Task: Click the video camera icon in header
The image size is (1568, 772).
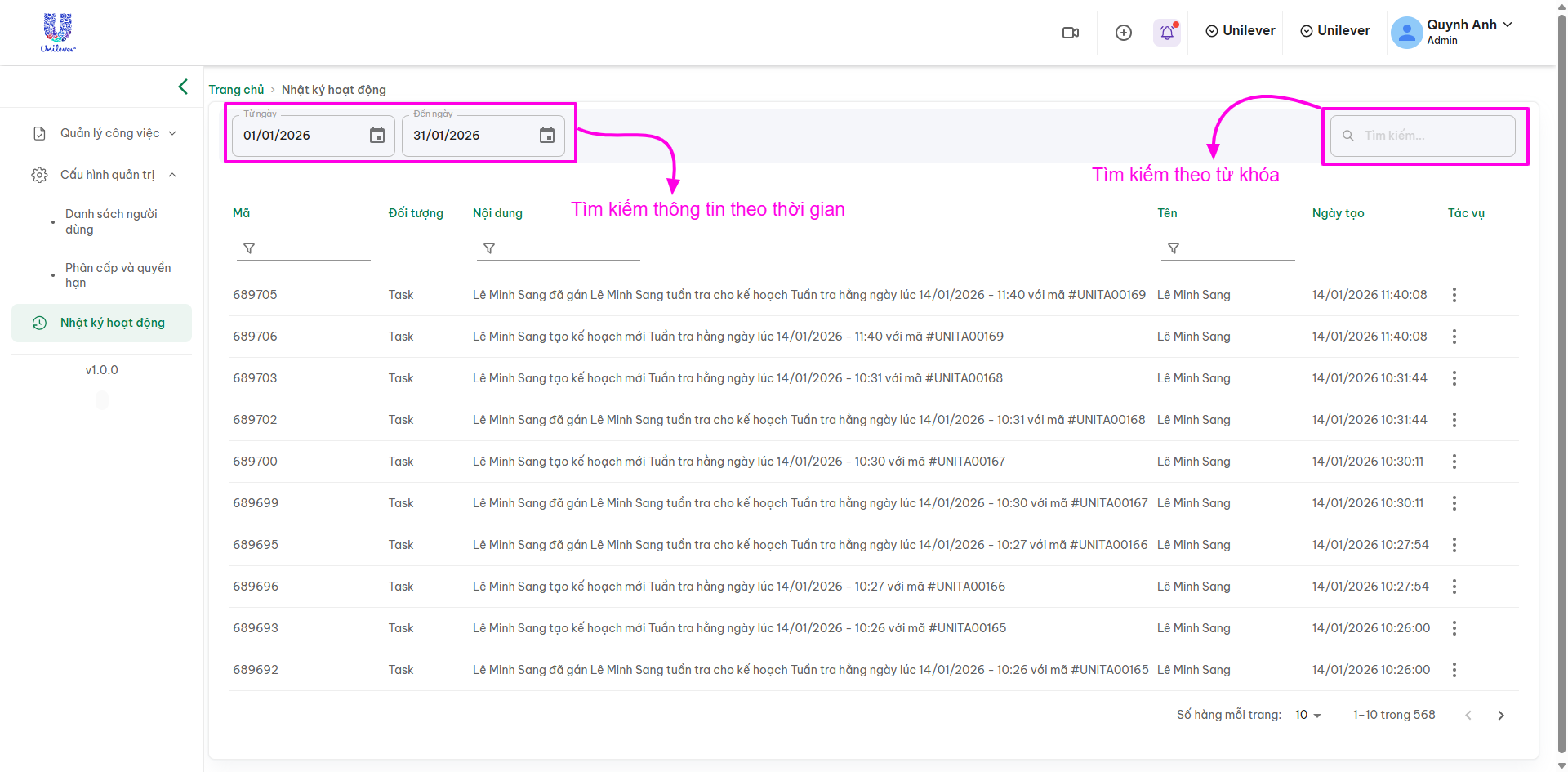Action: click(x=1070, y=33)
